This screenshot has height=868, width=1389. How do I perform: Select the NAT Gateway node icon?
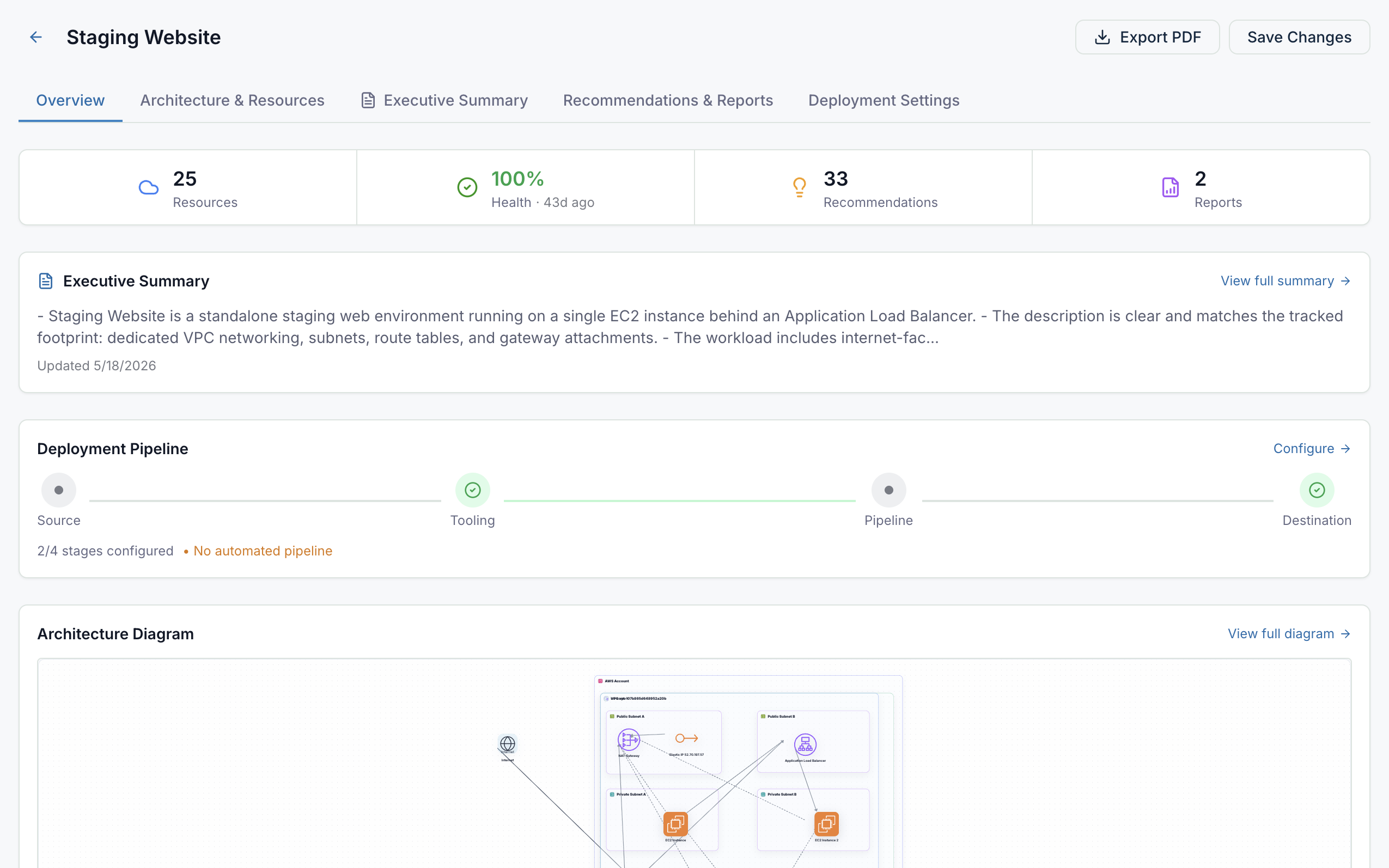click(629, 740)
